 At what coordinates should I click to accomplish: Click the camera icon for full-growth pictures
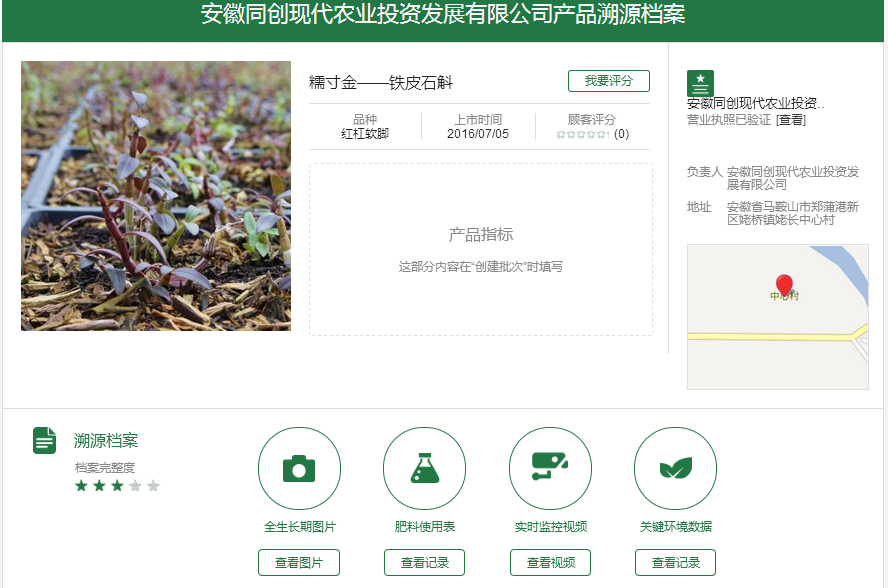tap(299, 468)
